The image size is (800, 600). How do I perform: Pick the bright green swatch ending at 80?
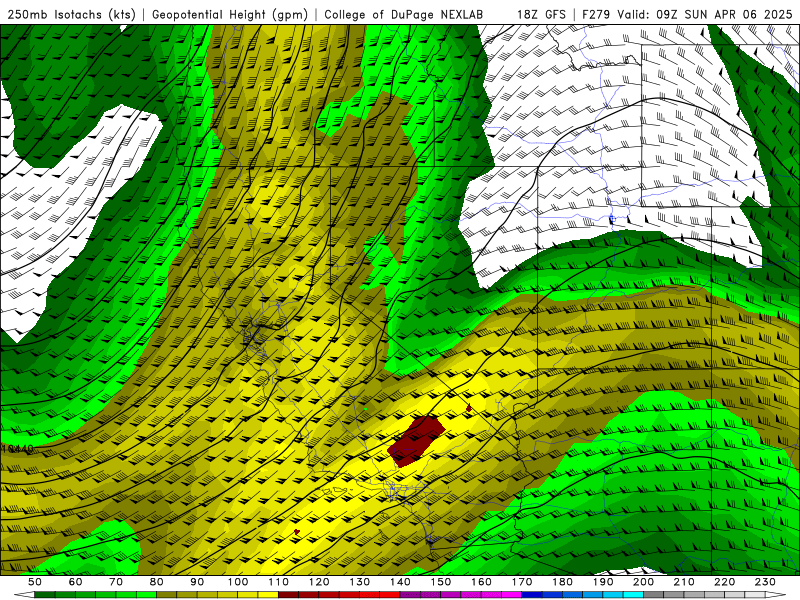pos(146,595)
